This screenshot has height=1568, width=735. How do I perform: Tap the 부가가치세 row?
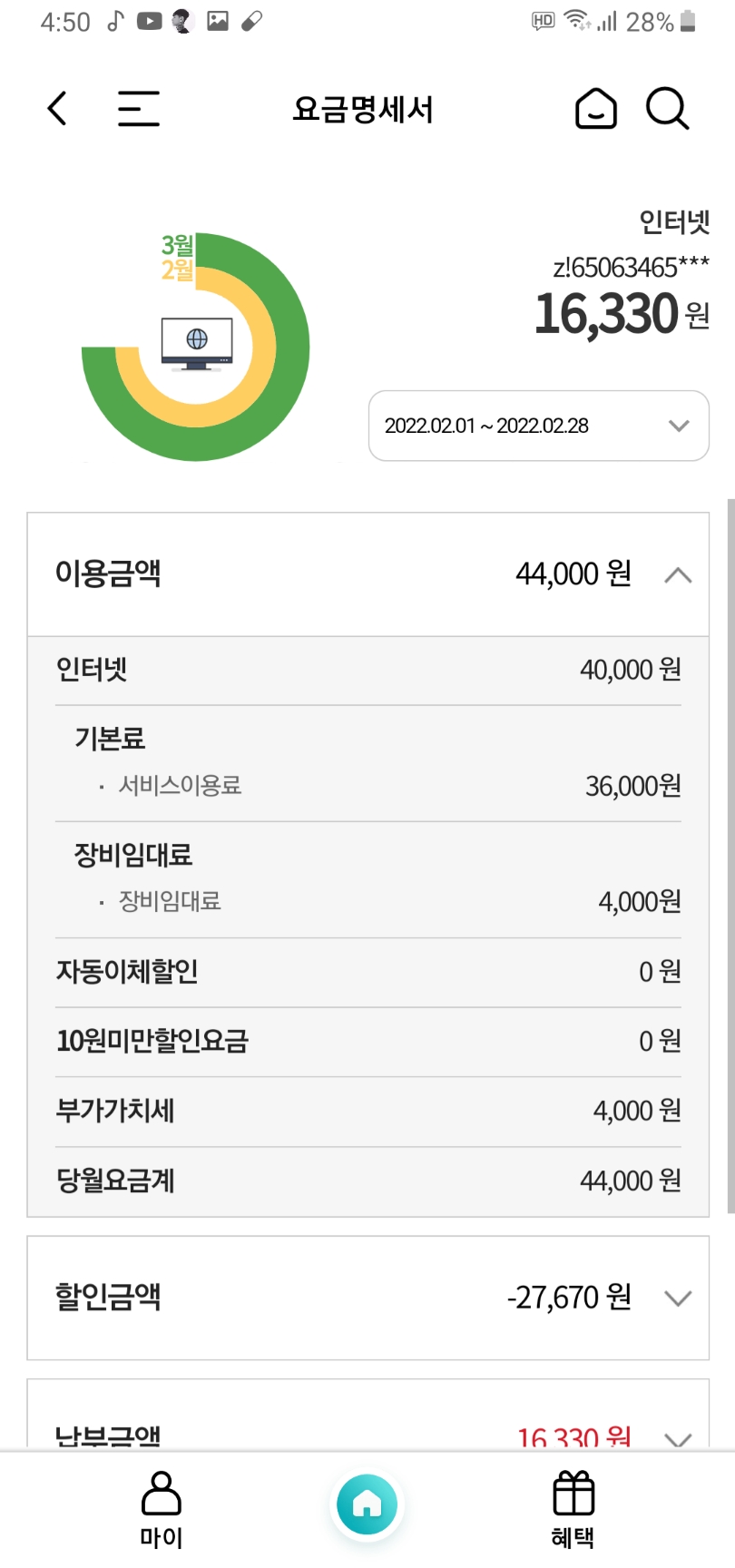point(367,1111)
